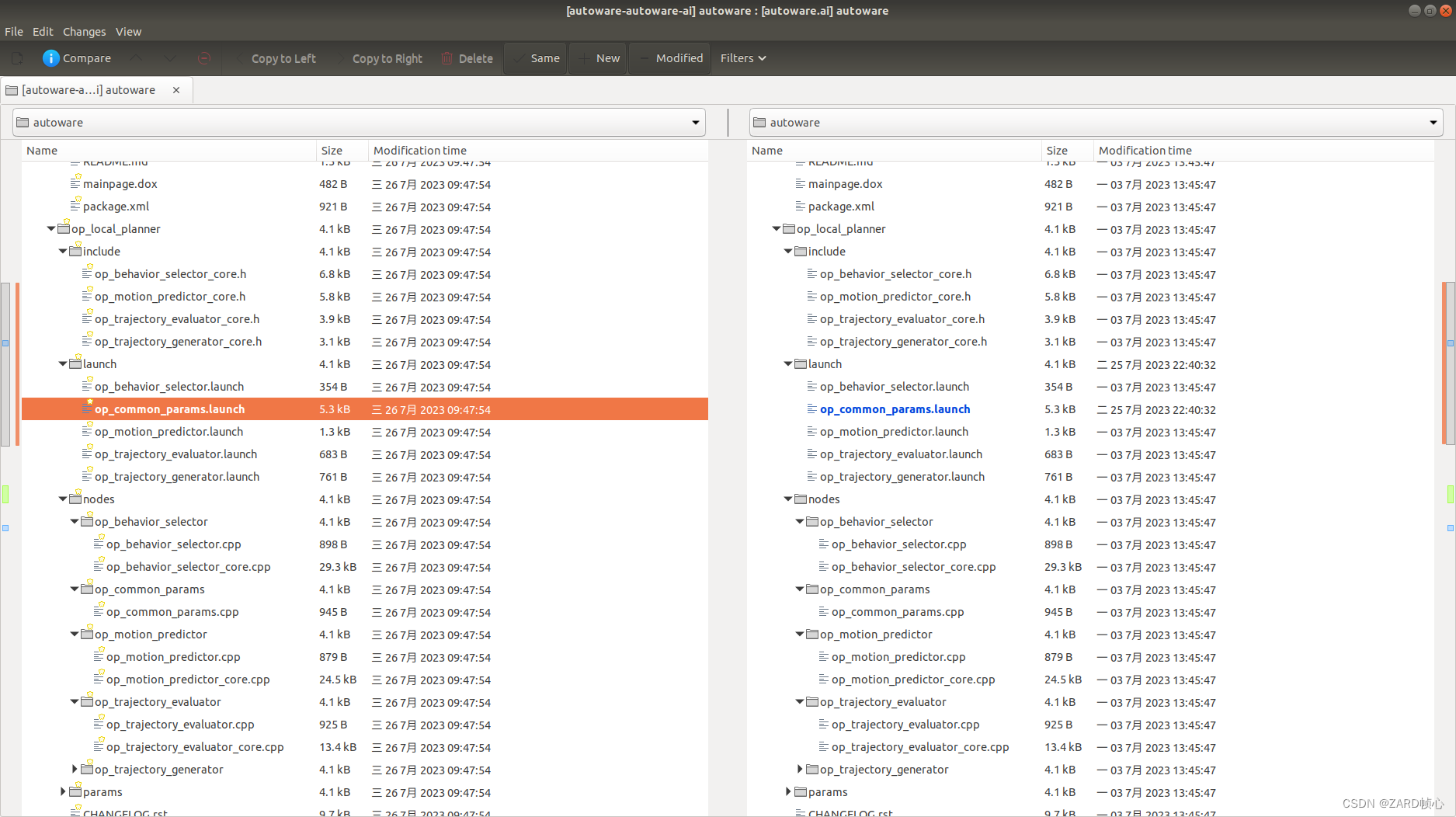Toggle the Same files filter
The height and width of the screenshot is (817, 1456).
535,58
